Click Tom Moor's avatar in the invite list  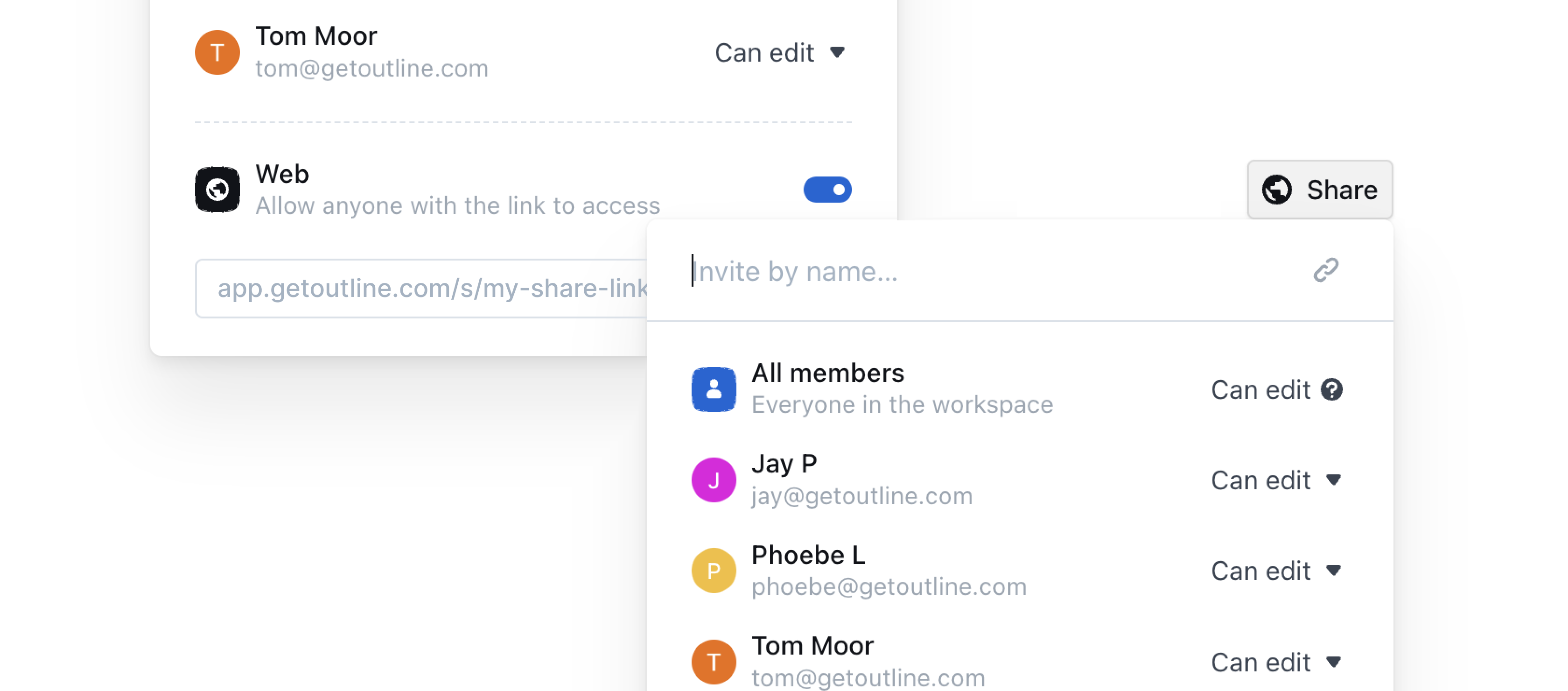714,661
